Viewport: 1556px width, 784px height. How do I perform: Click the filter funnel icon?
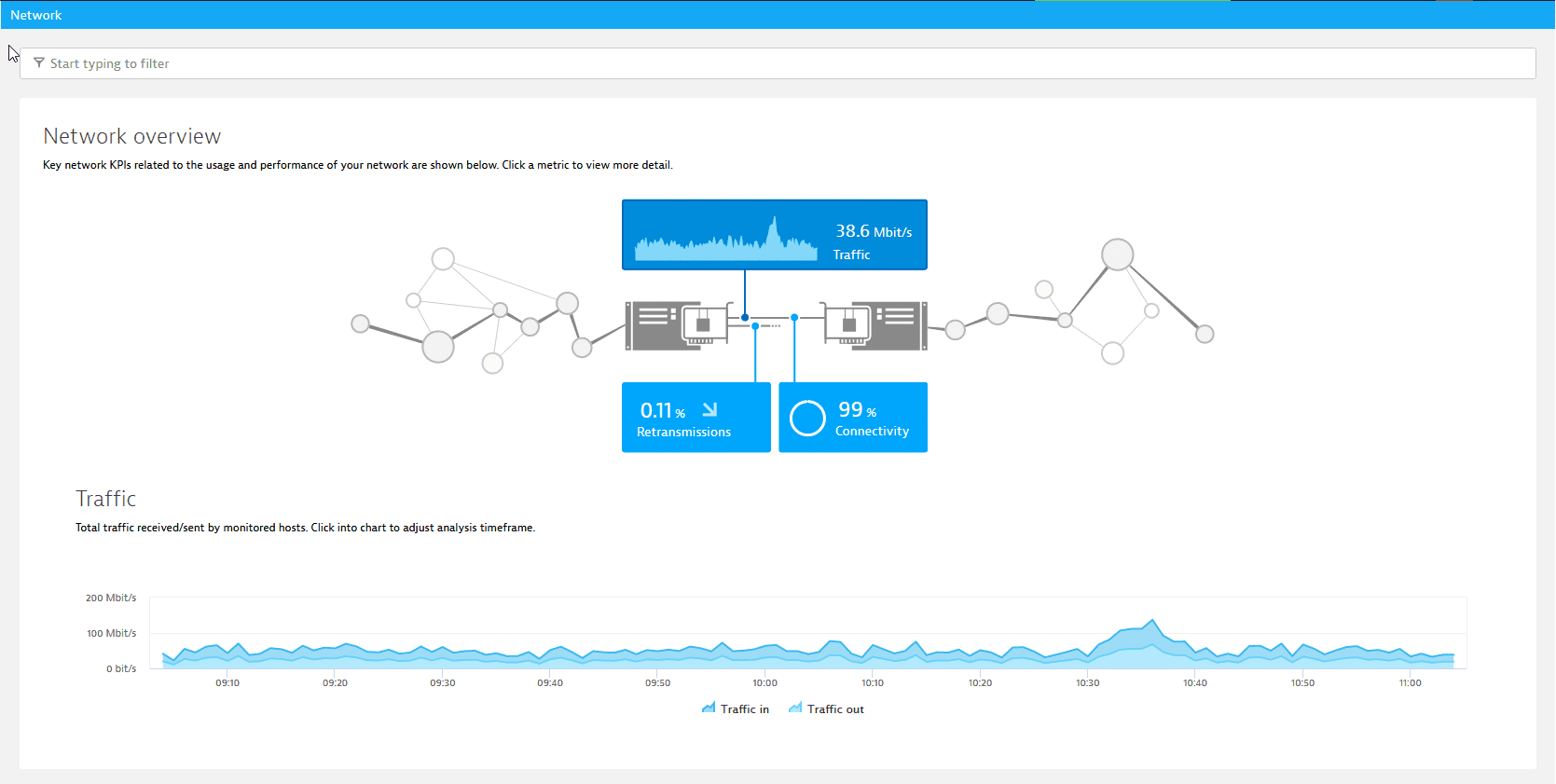pyautogui.click(x=39, y=63)
